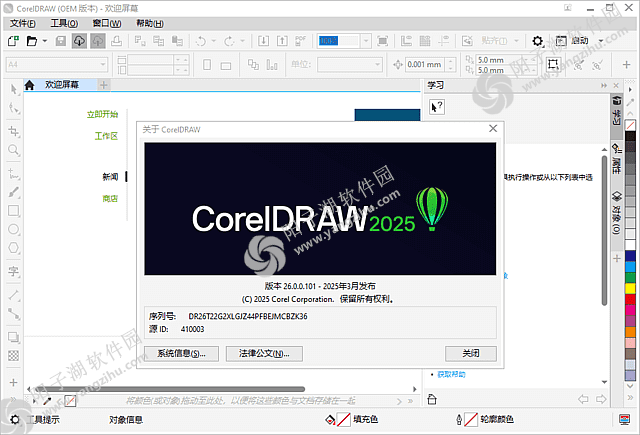Open the 属性 docker side tab

pos(616,159)
